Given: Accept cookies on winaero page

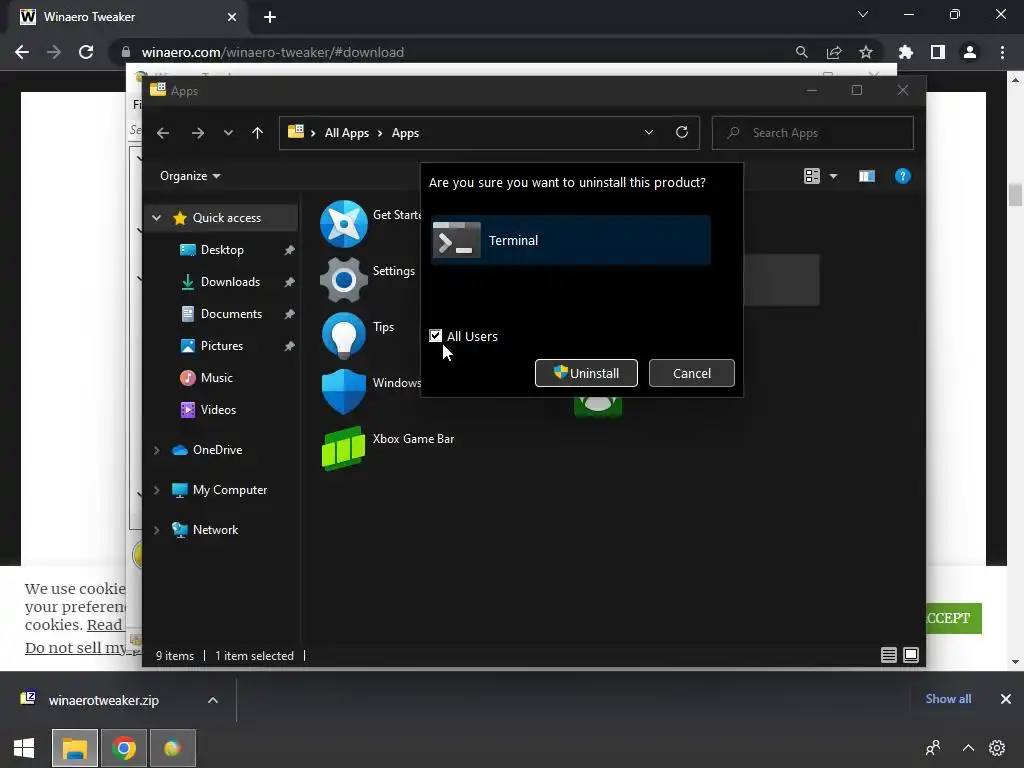Looking at the screenshot, I should (953, 618).
